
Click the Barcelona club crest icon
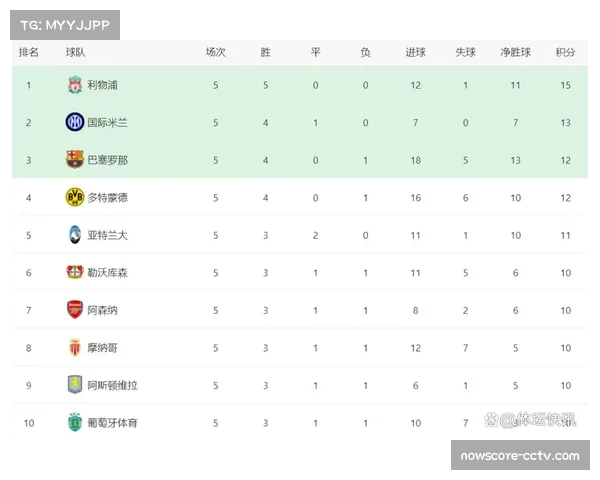(x=75, y=160)
